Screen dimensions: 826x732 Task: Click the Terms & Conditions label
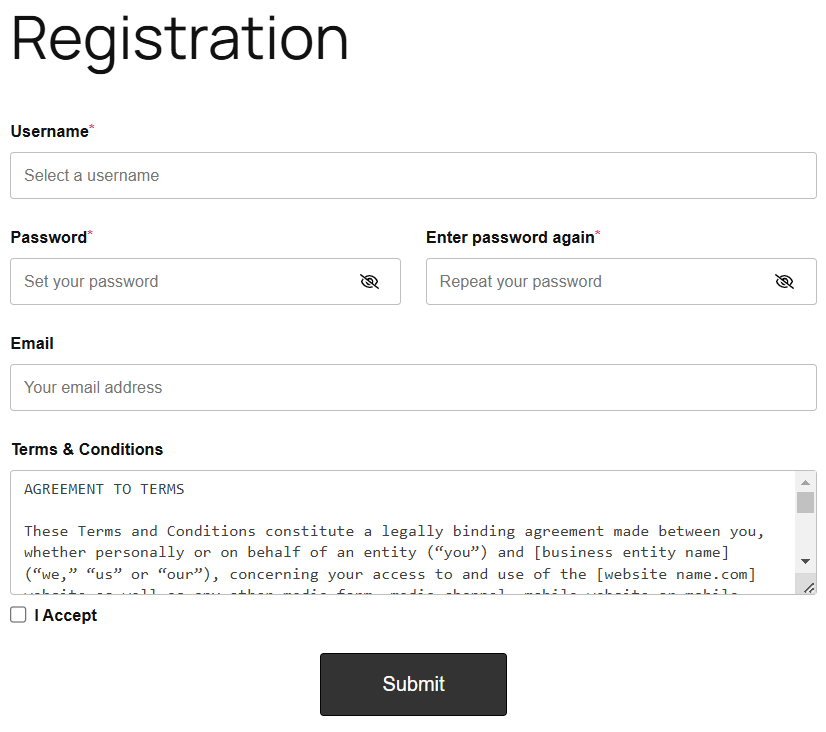87,449
